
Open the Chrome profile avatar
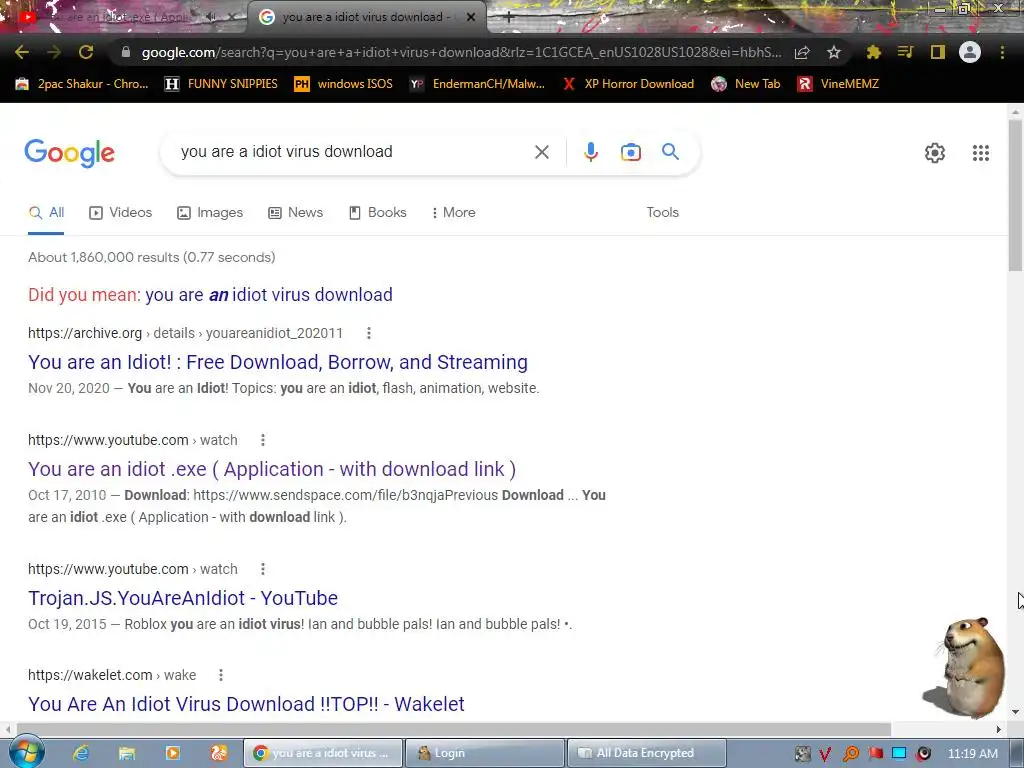pyautogui.click(x=970, y=52)
